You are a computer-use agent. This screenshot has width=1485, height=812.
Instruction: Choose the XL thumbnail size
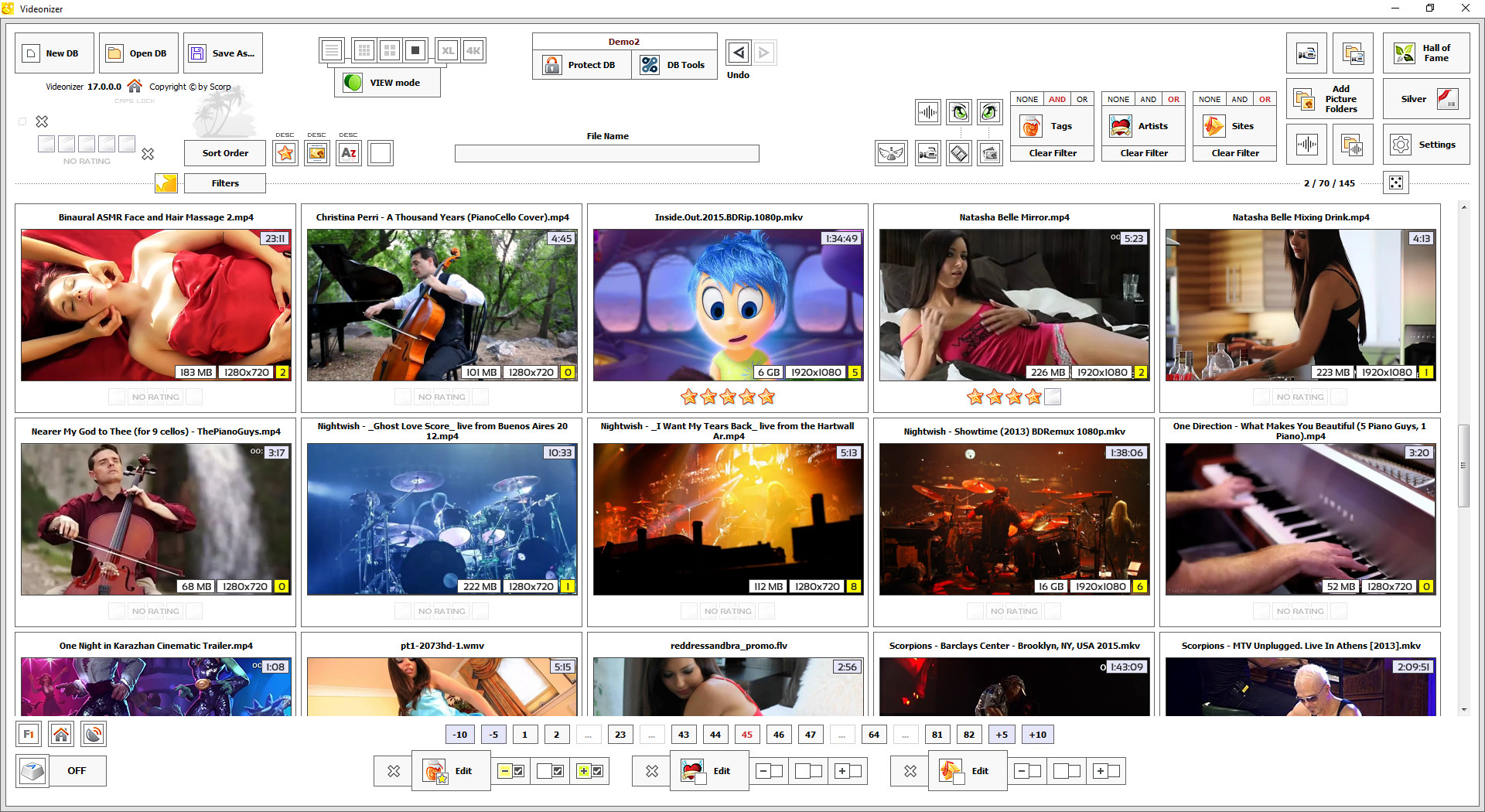click(448, 51)
